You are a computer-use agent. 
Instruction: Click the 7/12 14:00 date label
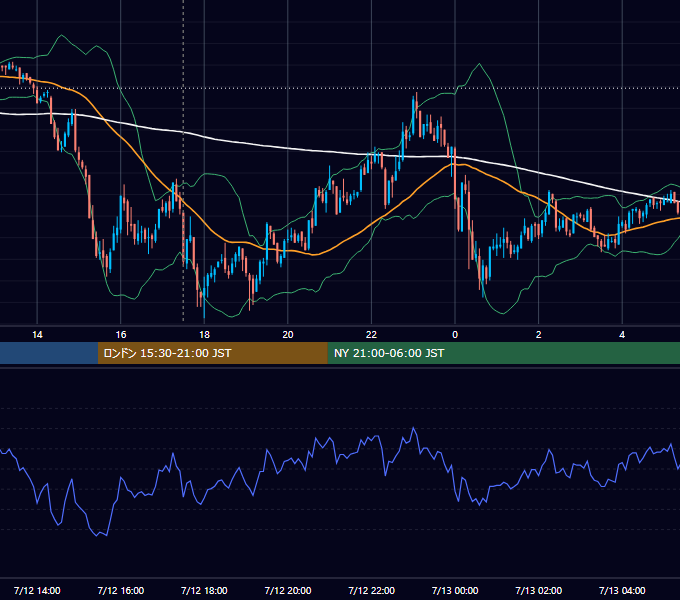(37, 590)
